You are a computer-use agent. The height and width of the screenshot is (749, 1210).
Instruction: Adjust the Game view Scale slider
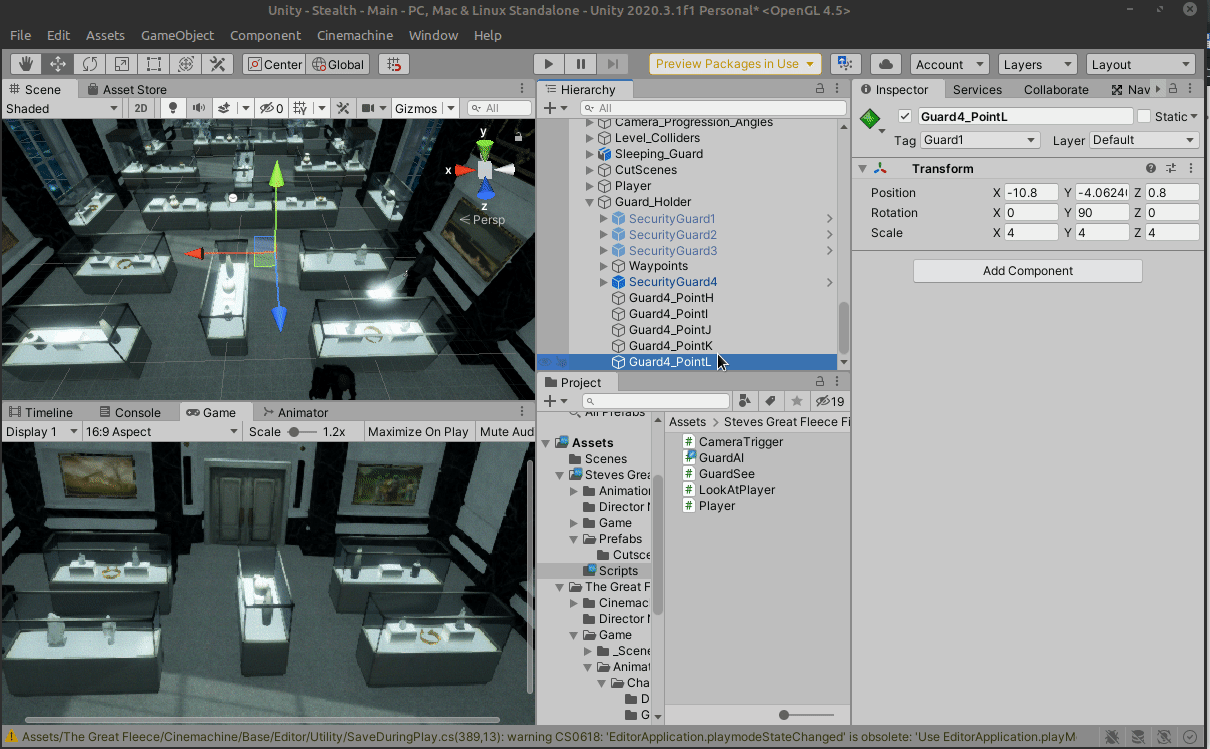(294, 432)
